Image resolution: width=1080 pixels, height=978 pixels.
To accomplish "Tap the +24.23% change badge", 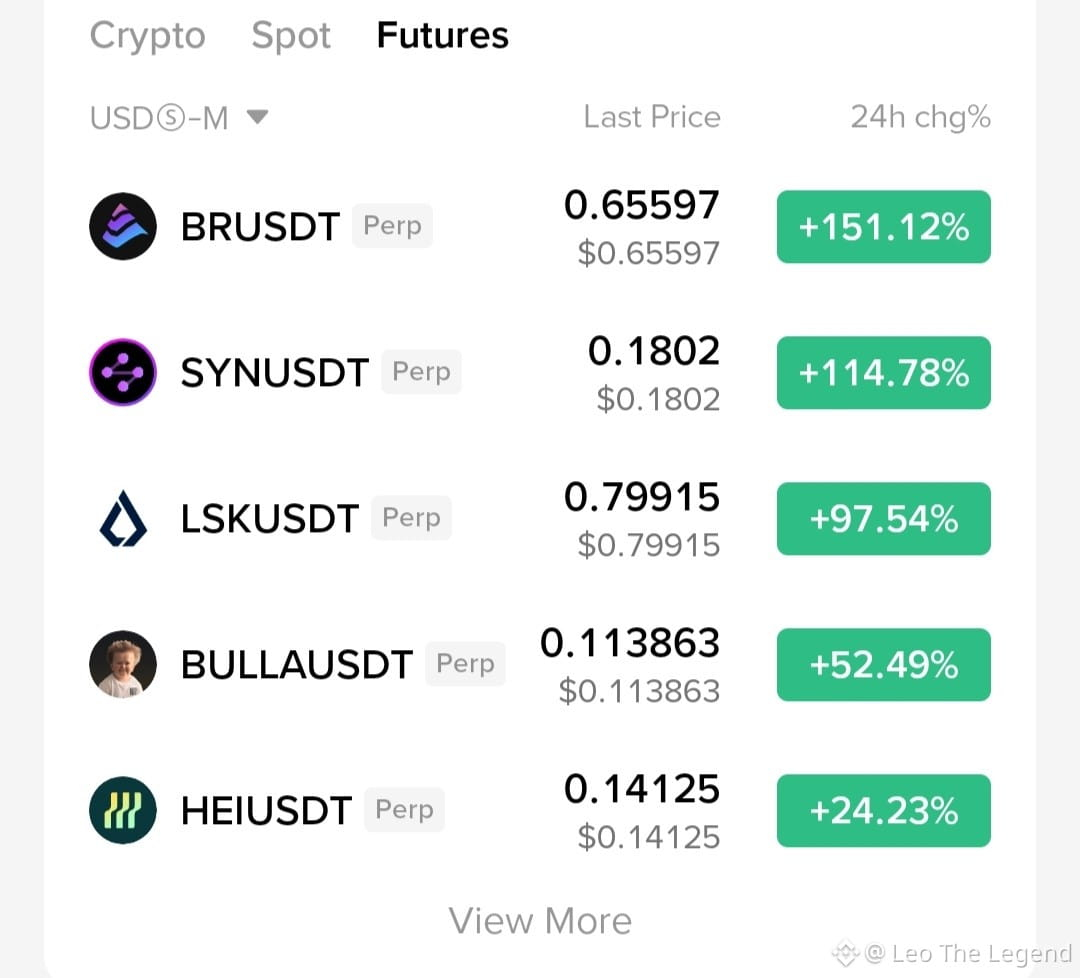I will [884, 811].
